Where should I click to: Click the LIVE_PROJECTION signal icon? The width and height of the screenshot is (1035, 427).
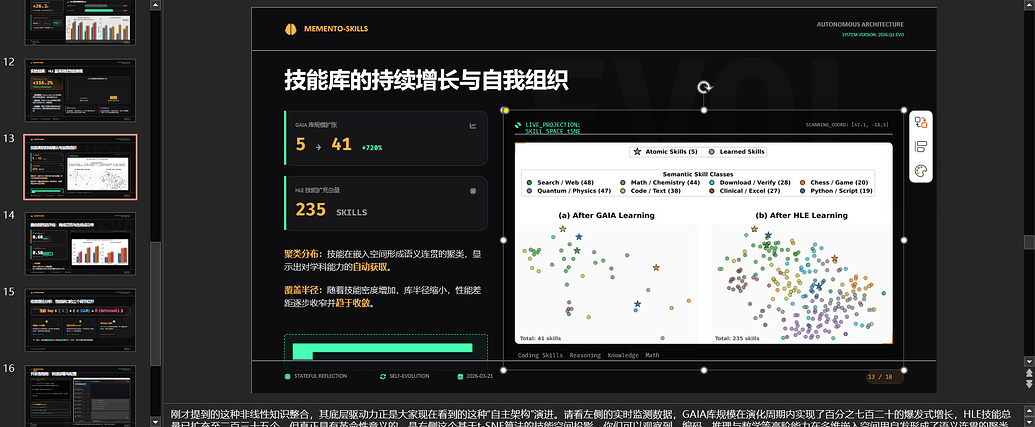coord(518,125)
